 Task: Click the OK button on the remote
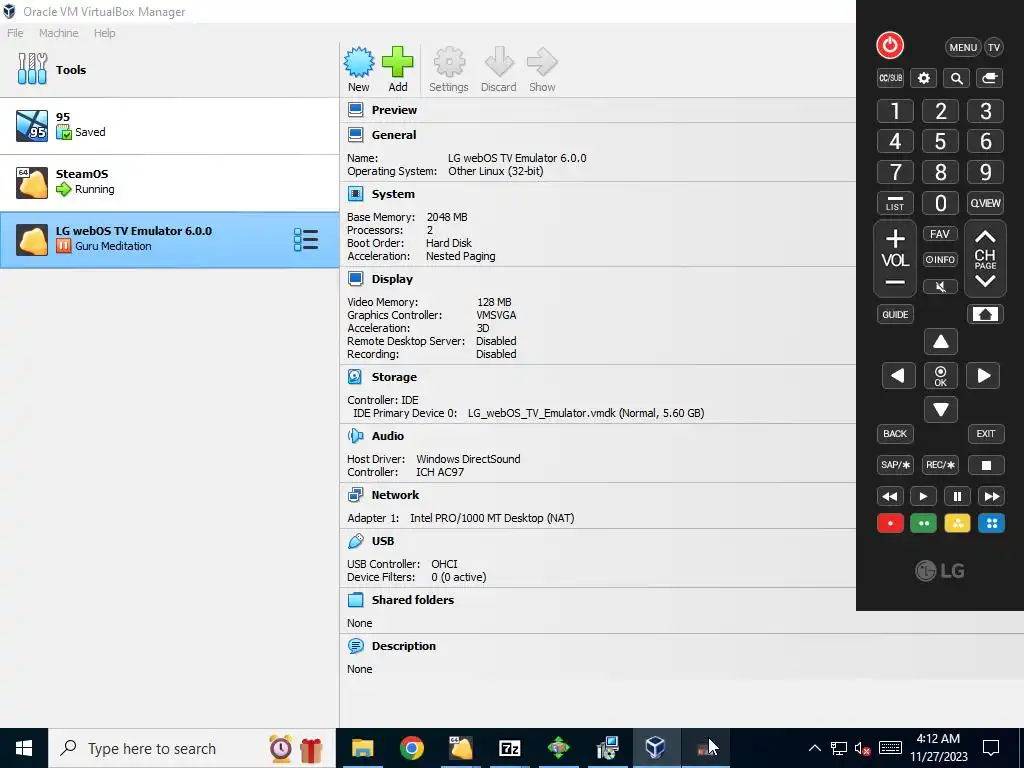tap(940, 376)
